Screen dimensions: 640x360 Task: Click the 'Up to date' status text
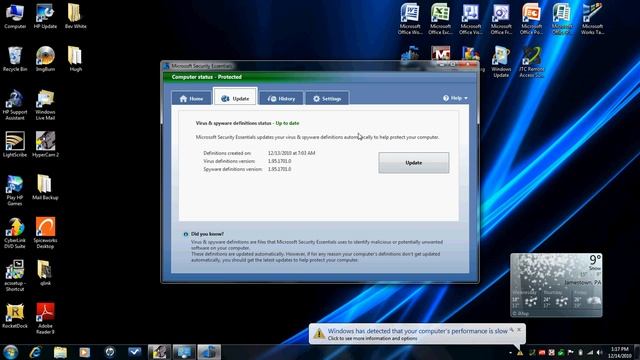pos(287,123)
